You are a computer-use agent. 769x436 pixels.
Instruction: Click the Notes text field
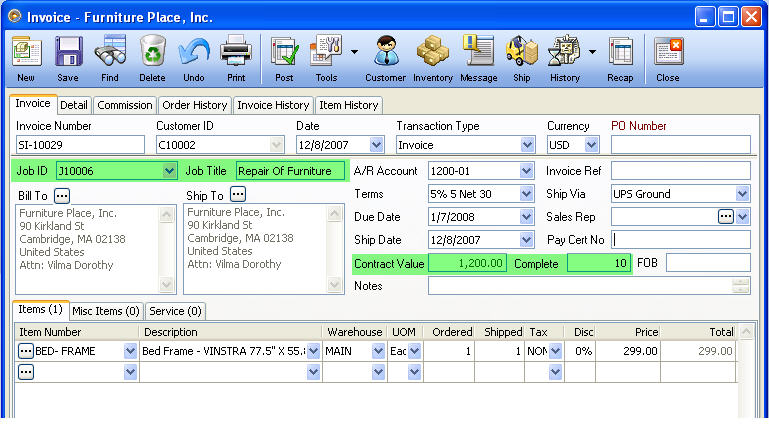click(x=580, y=286)
